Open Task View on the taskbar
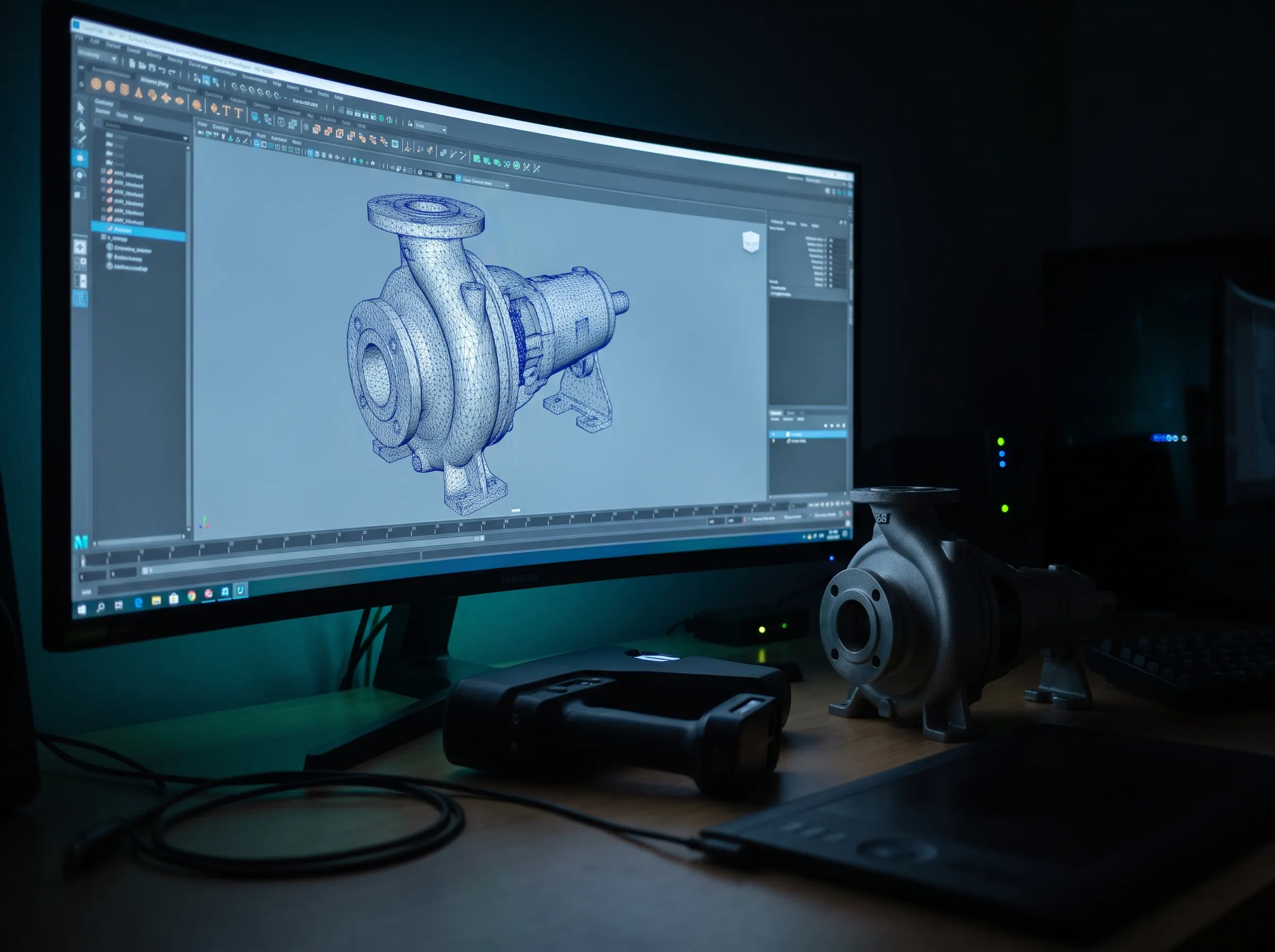The height and width of the screenshot is (952, 1275). pos(118,606)
